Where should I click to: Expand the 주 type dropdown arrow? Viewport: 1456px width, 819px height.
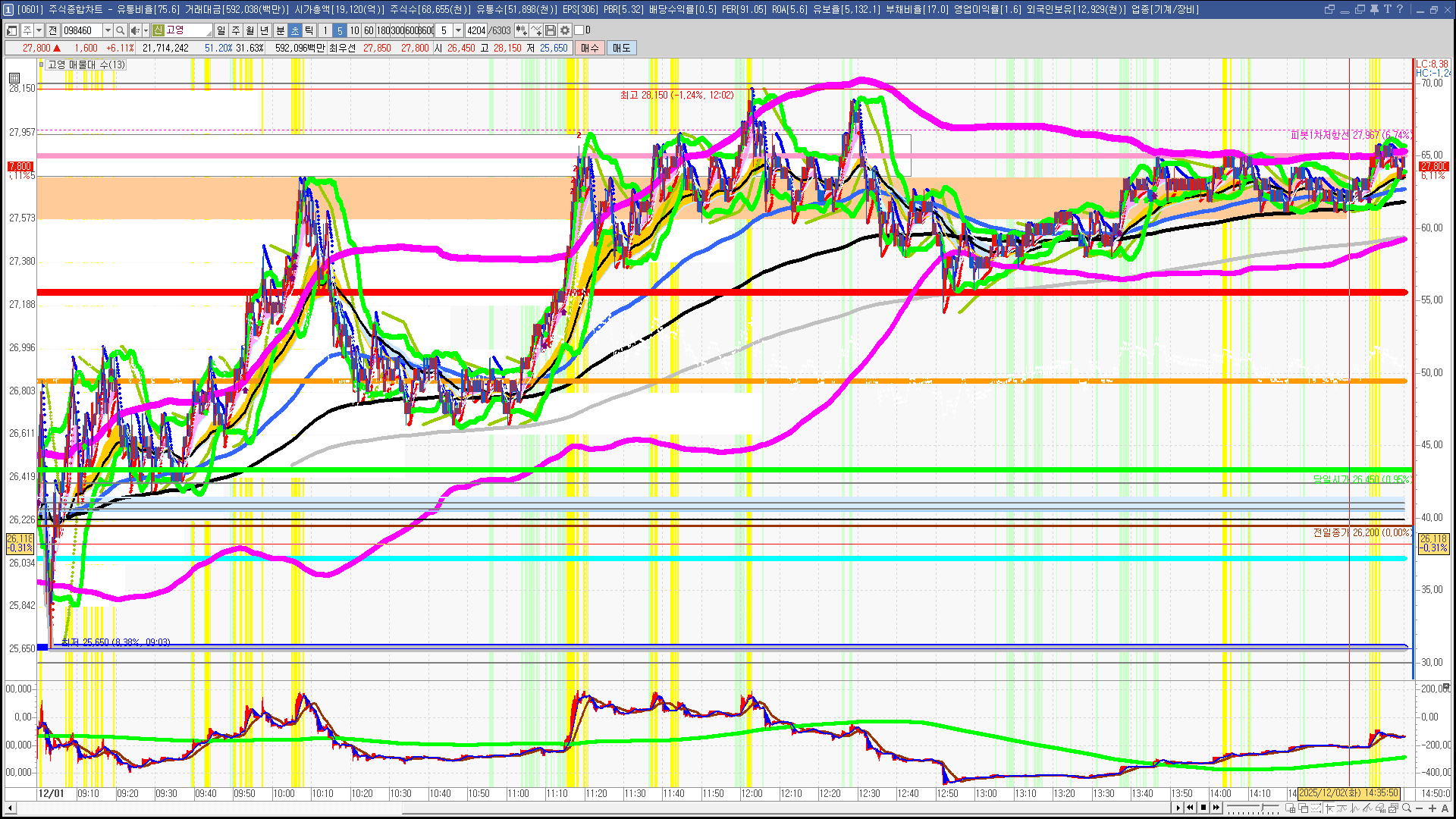click(x=39, y=30)
